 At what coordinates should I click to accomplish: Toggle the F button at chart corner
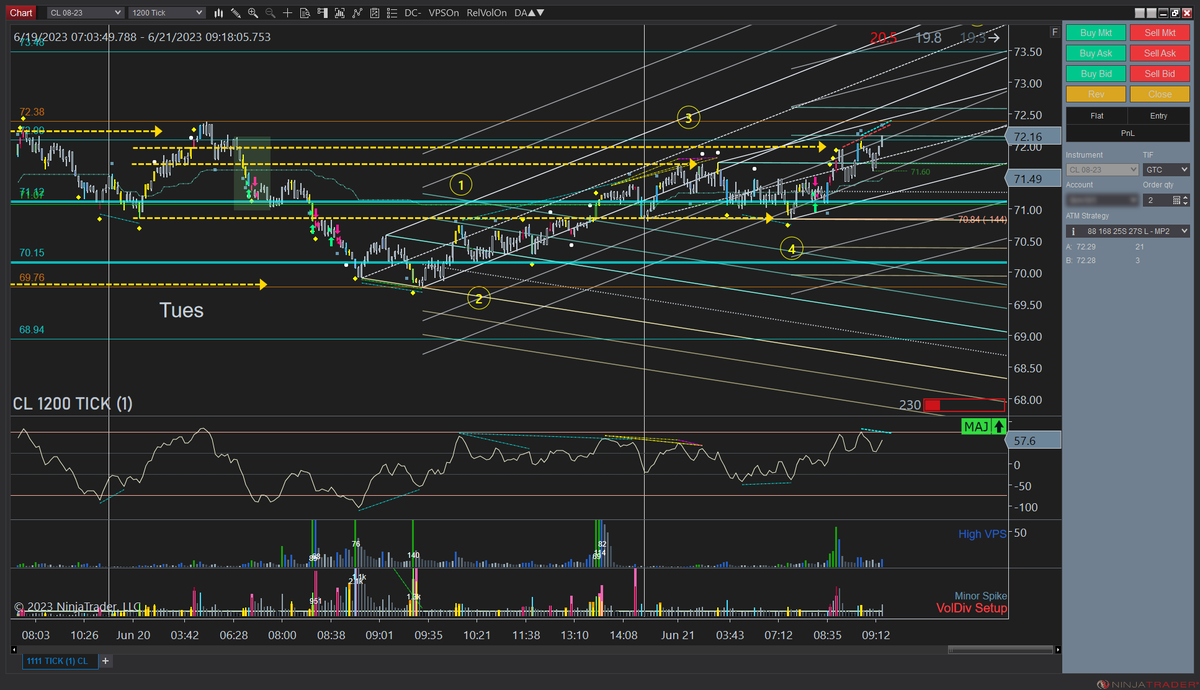pos(1054,32)
